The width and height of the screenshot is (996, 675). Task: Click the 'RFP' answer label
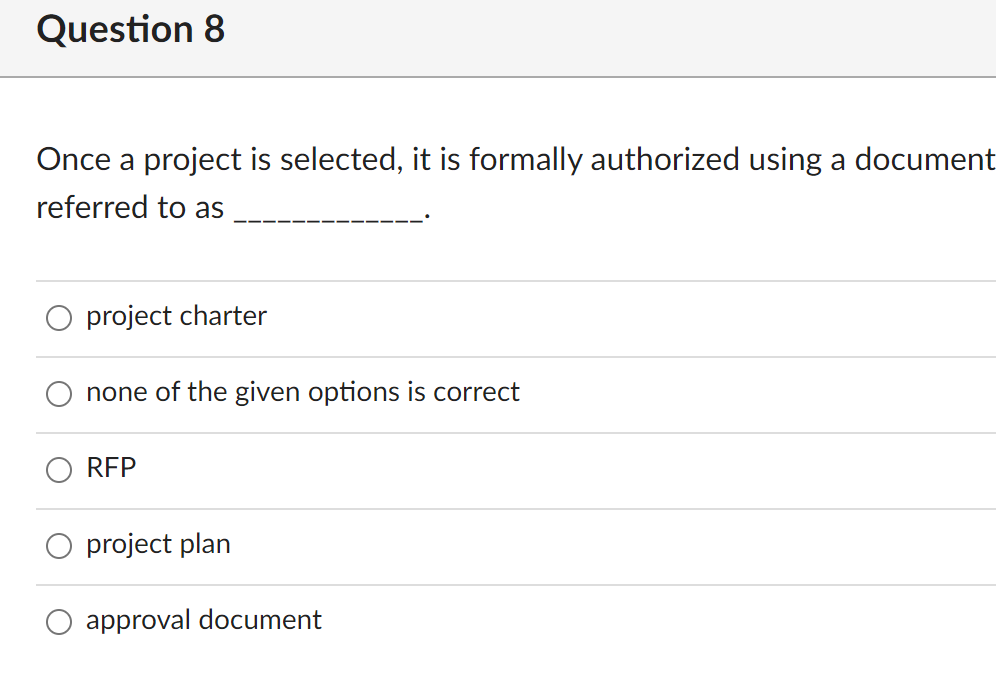coord(110,468)
